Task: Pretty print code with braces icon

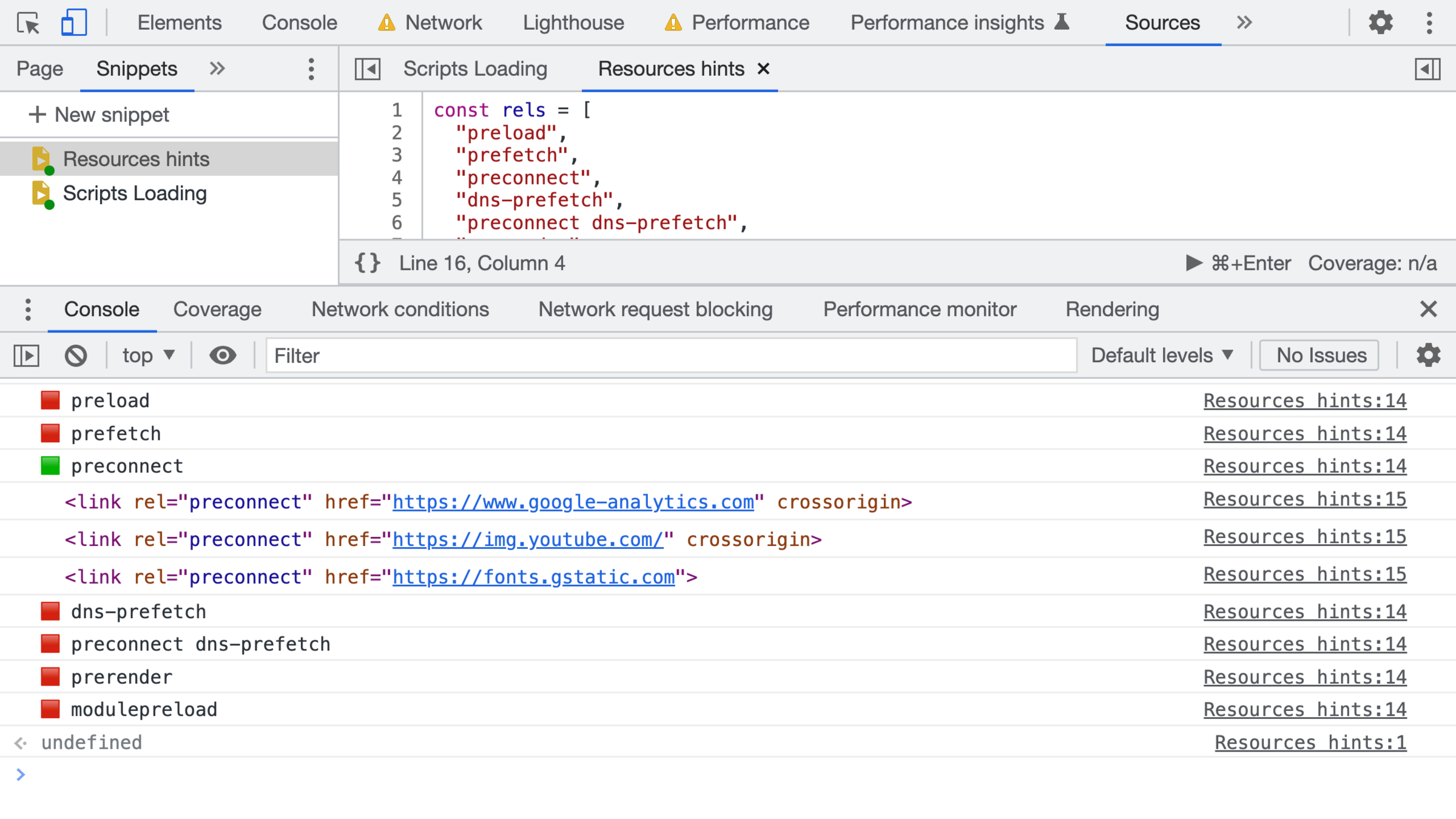Action: click(x=368, y=263)
